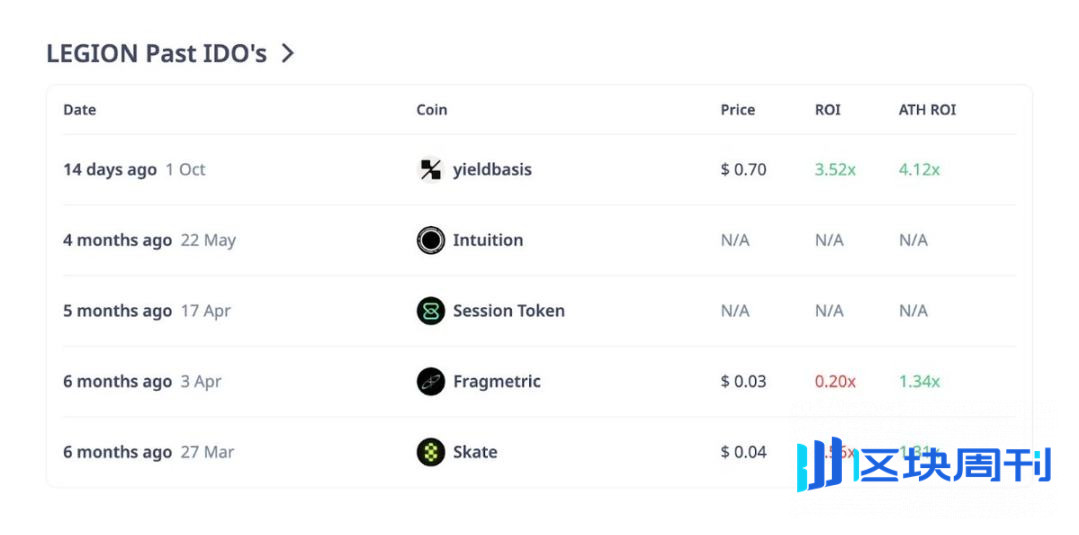The image size is (1079, 535).
Task: Sort by the Coin column header
Action: [x=432, y=110]
